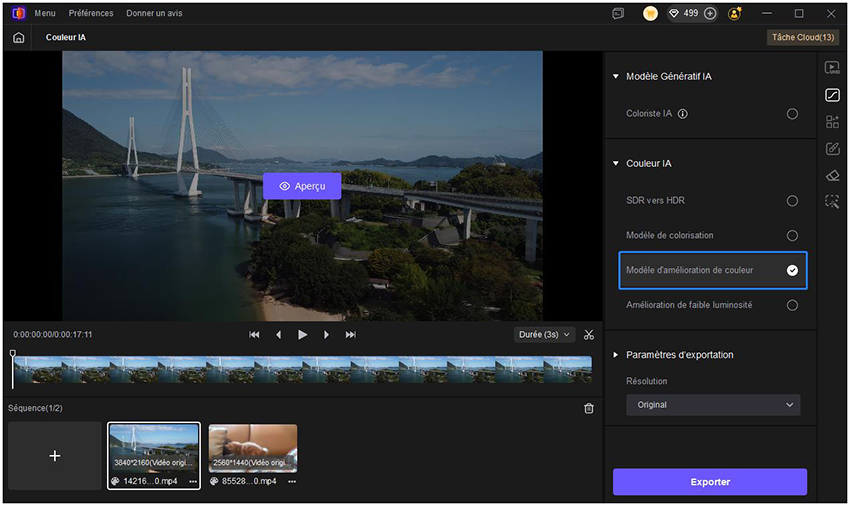Select Amélioration de faible luminosité
This screenshot has height=506, width=850.
point(792,305)
